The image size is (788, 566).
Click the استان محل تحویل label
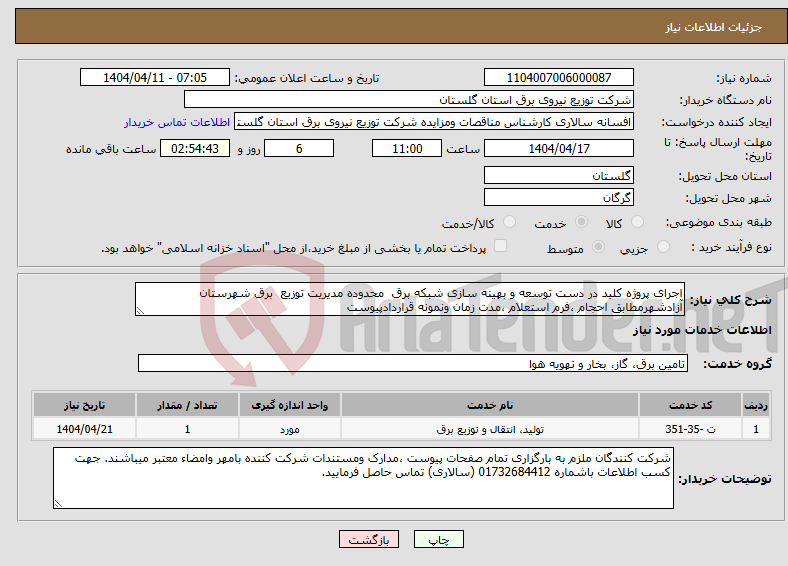725,176
